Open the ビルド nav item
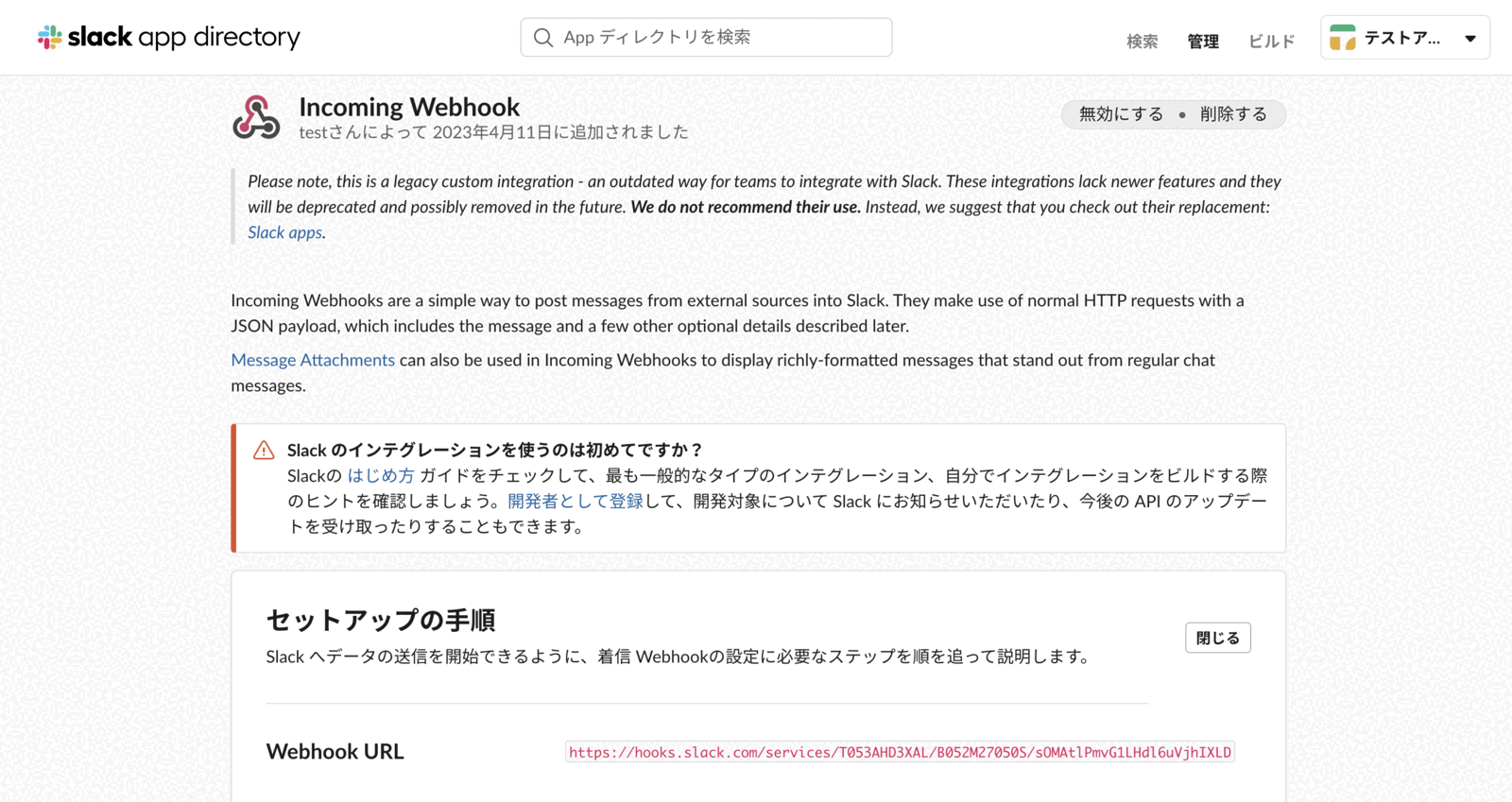The height and width of the screenshot is (802, 1512). pyautogui.click(x=1271, y=41)
